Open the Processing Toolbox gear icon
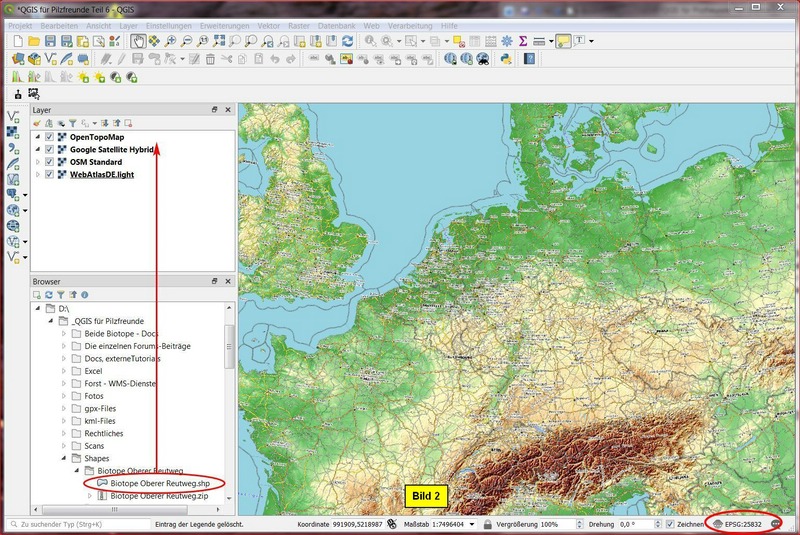 (506, 41)
